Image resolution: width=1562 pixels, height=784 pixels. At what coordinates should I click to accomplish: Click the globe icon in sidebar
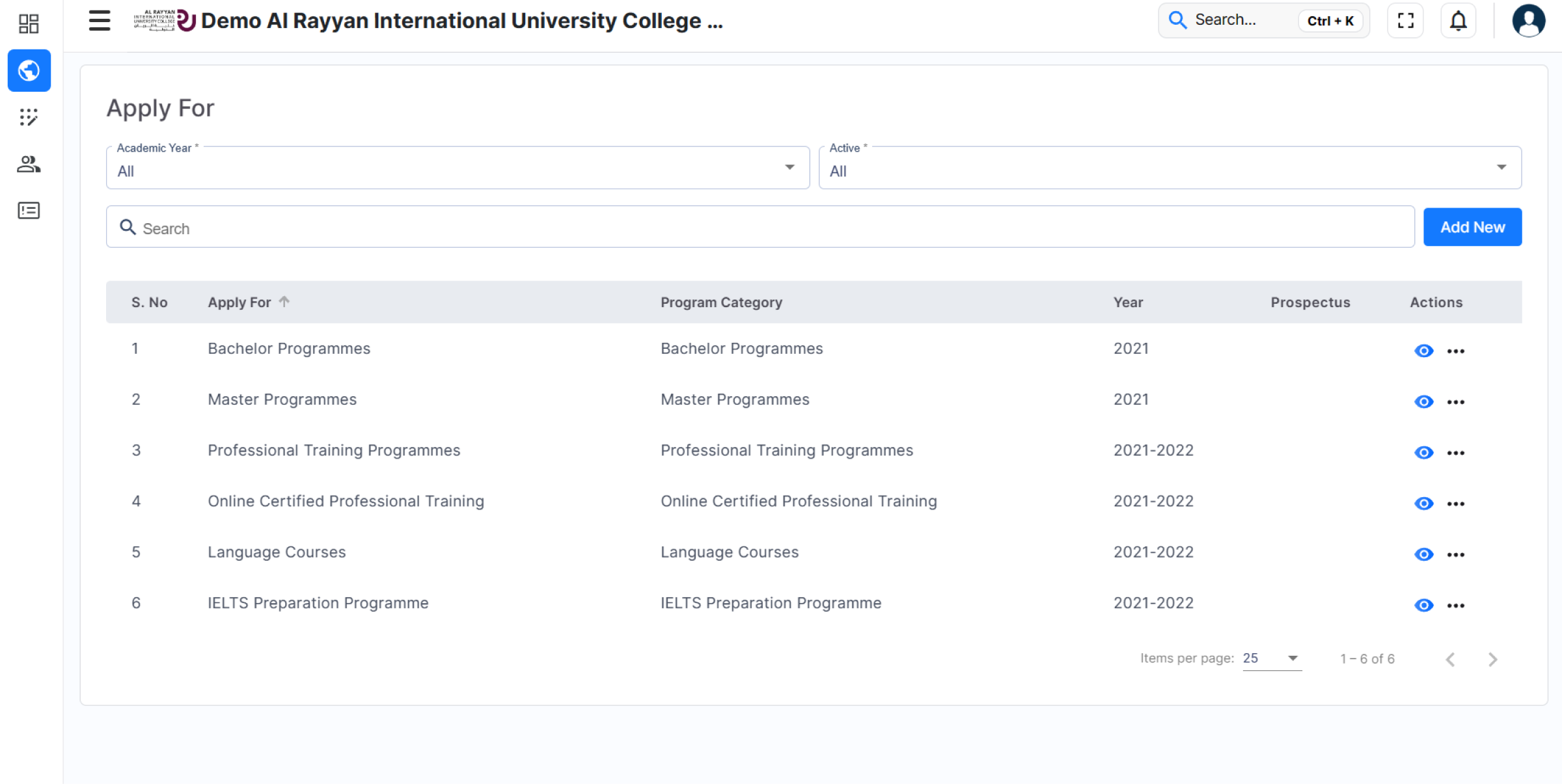point(29,70)
